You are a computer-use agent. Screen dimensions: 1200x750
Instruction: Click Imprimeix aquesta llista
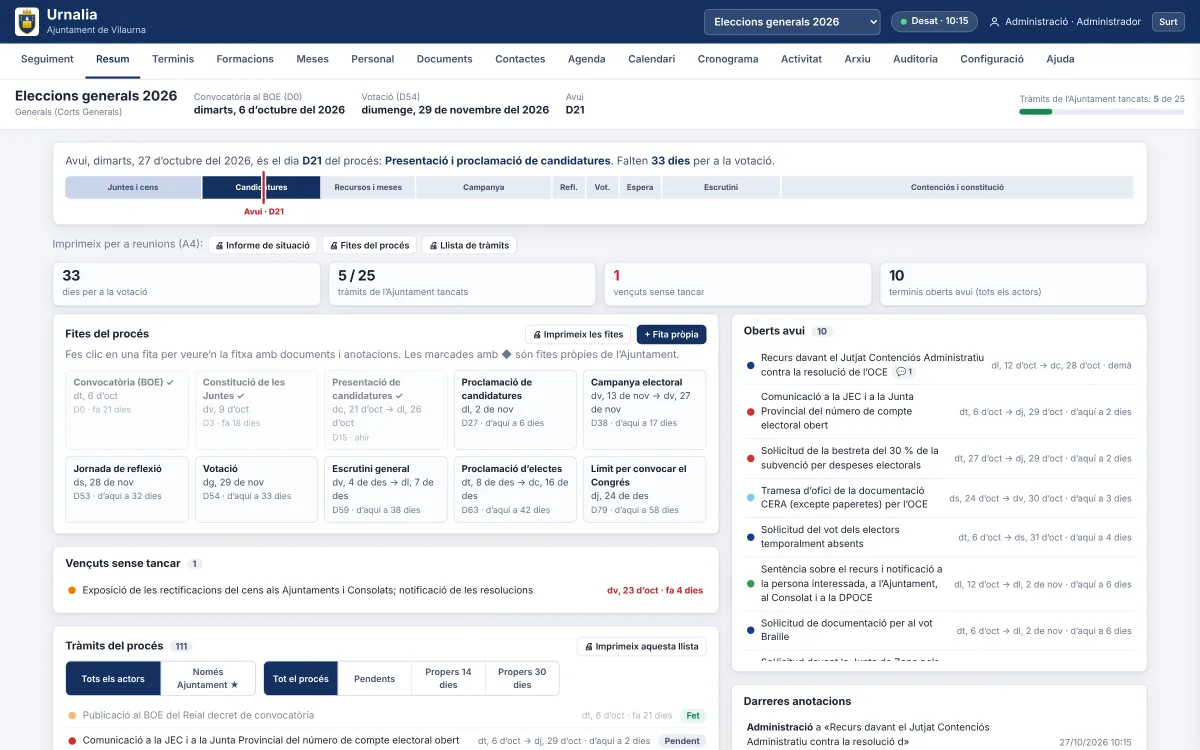click(641, 646)
